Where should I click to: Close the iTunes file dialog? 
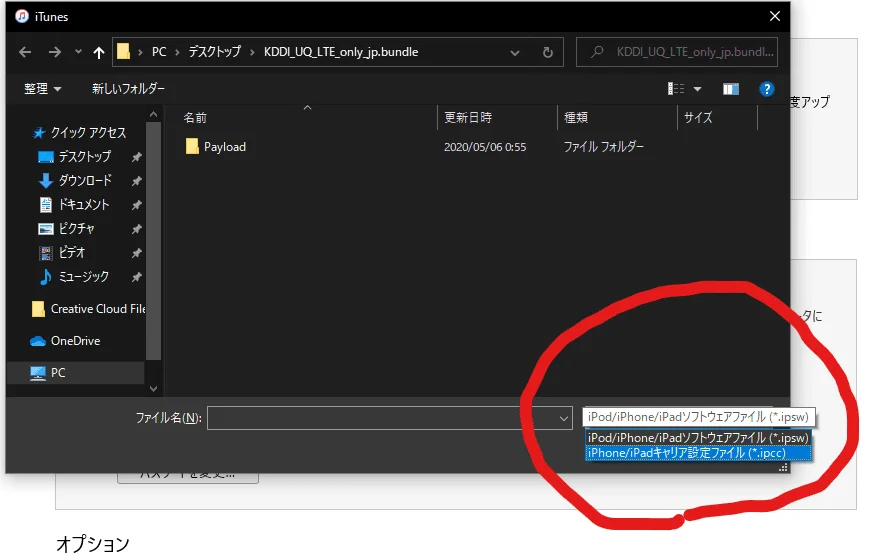click(x=775, y=16)
